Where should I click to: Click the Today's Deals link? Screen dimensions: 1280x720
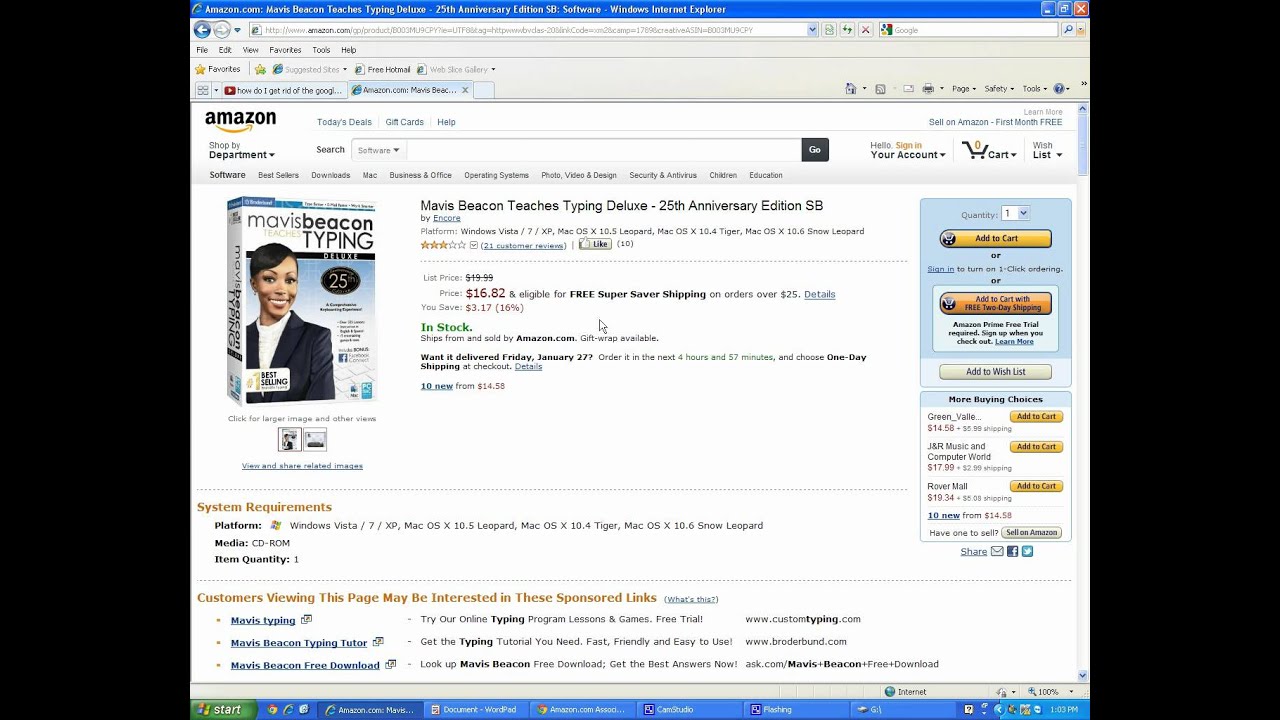pyautogui.click(x=344, y=122)
